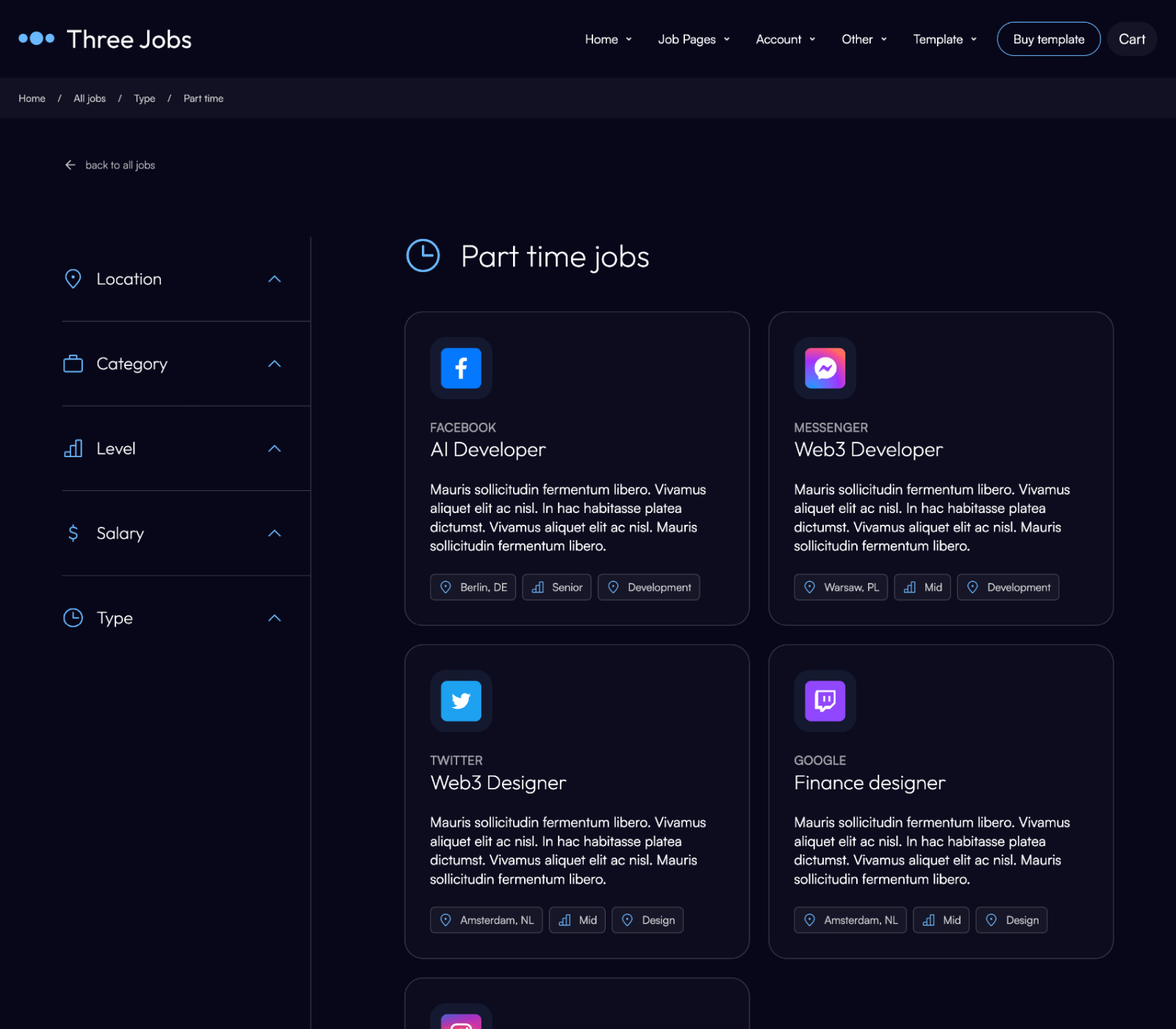Click the Location filter label

[129, 279]
